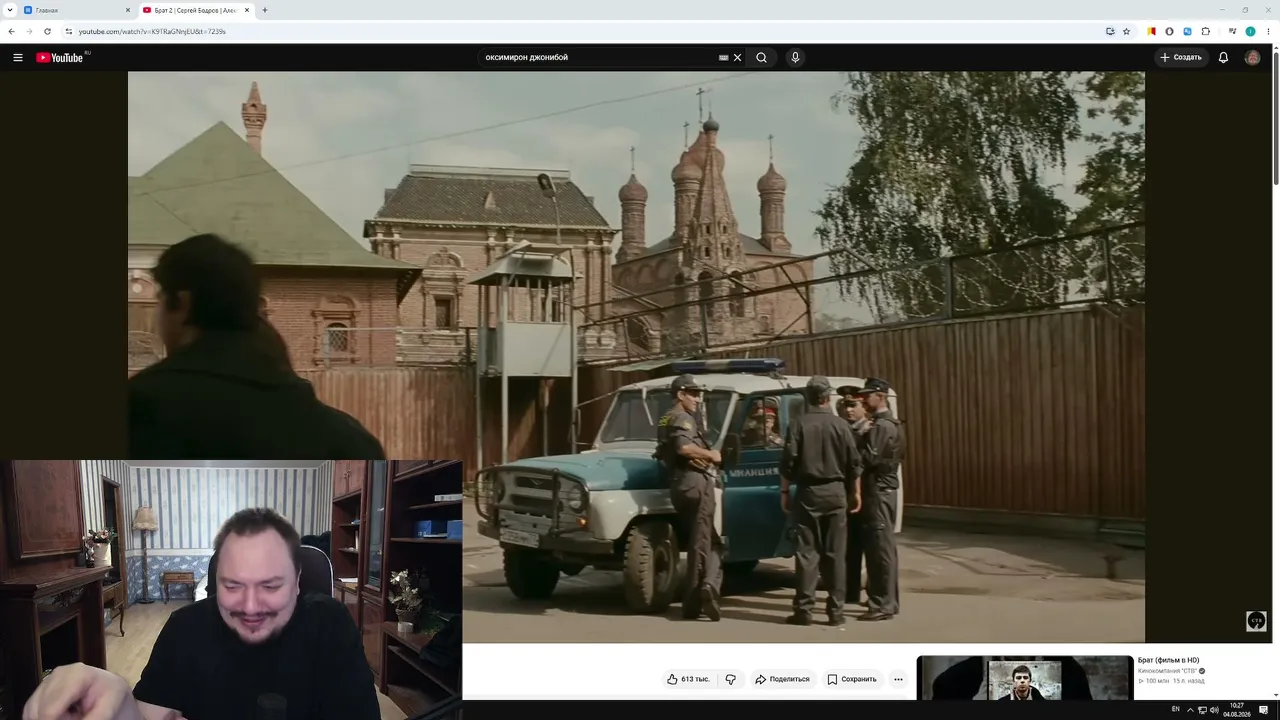Image resolution: width=1280 pixels, height=720 pixels.
Task: Open the Windows notification center icon
Action: click(x=1264, y=709)
